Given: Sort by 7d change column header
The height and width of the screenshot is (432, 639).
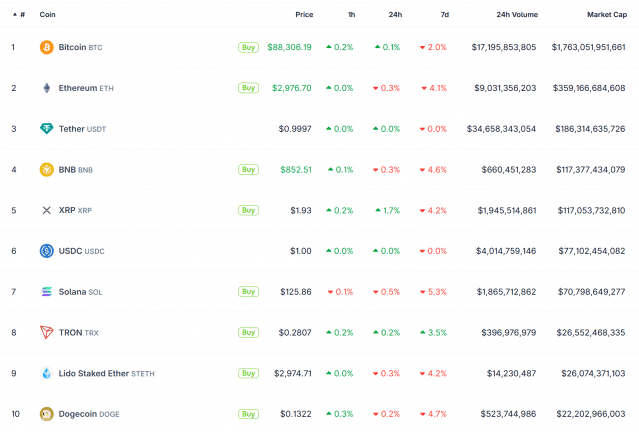Looking at the screenshot, I should point(445,15).
